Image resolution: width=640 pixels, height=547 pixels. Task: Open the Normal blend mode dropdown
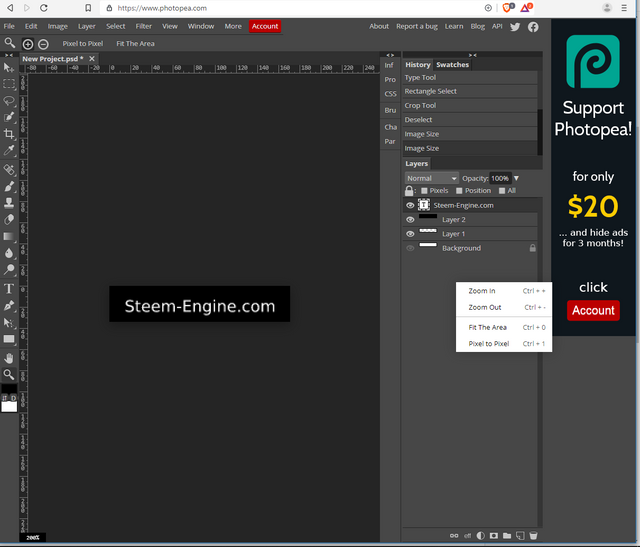(x=431, y=178)
